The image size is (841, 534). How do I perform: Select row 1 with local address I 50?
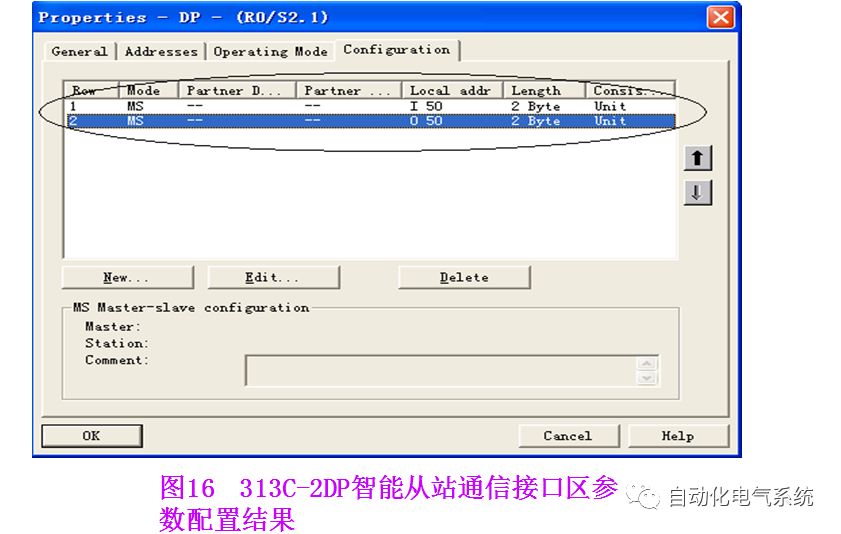tap(370, 106)
